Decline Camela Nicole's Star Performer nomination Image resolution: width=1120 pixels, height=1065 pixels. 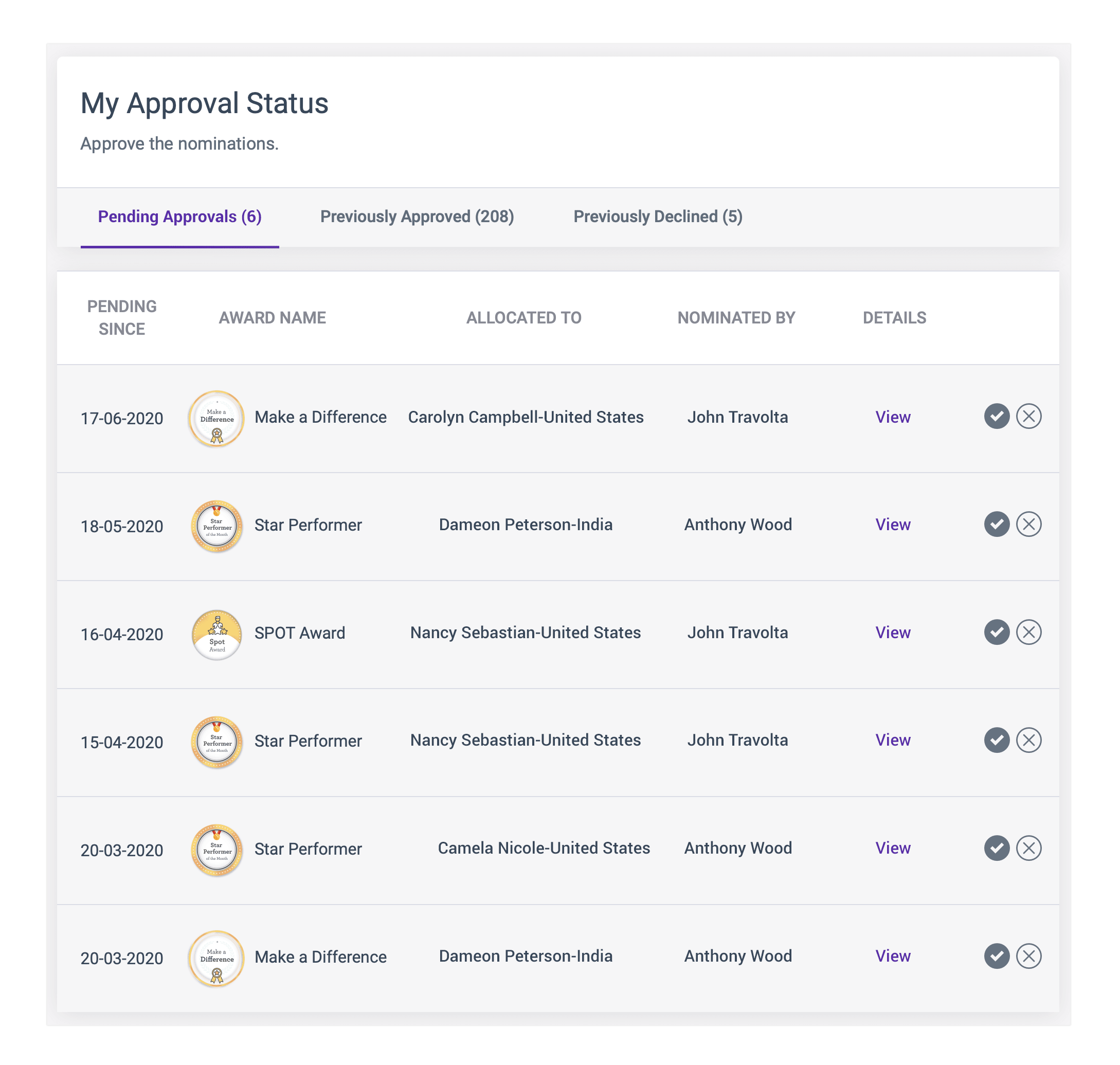[x=1028, y=848]
